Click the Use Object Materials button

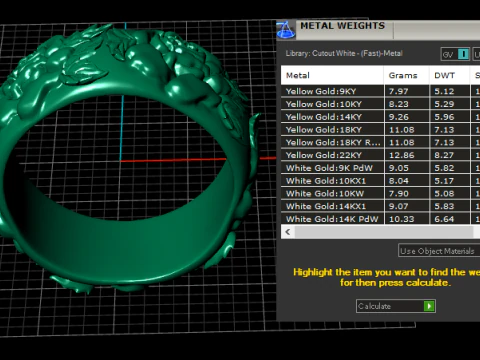pyautogui.click(x=439, y=251)
